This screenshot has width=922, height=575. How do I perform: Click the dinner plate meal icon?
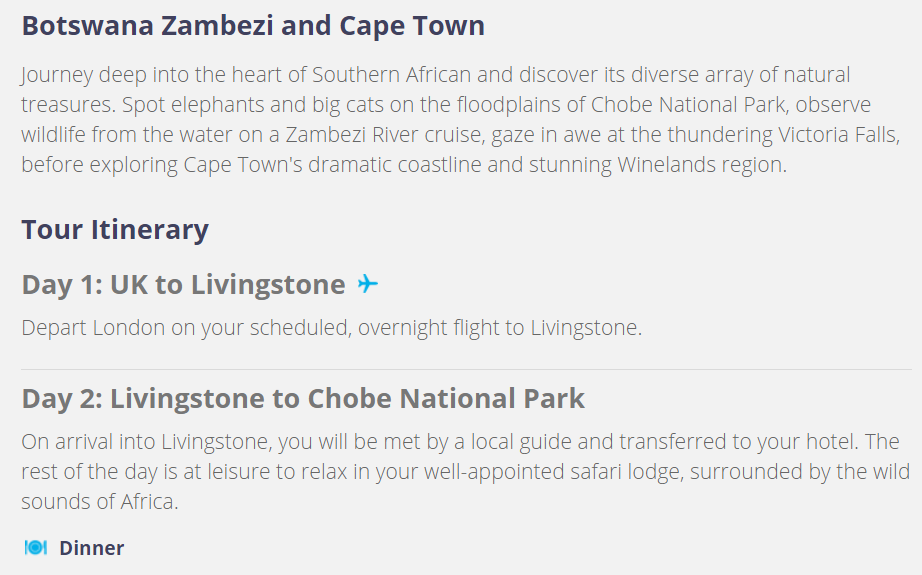[x=35, y=548]
